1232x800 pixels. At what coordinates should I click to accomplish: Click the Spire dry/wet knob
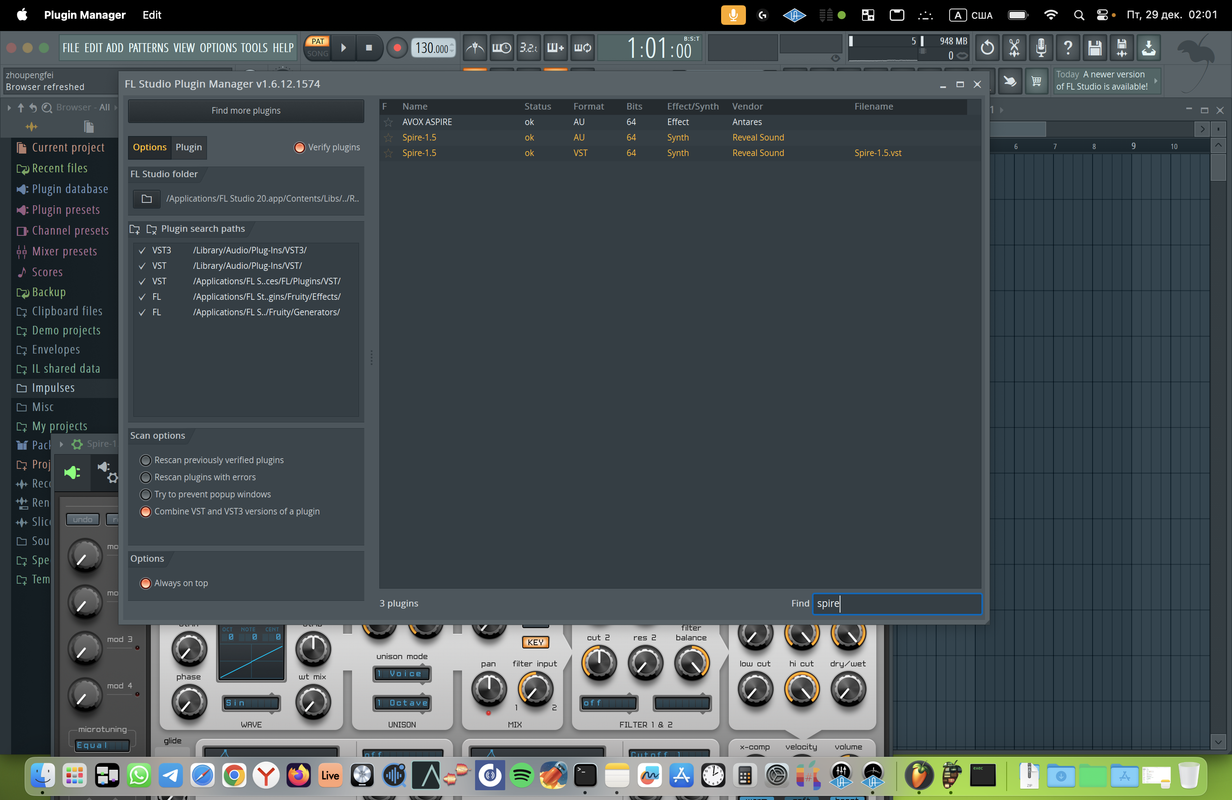point(848,688)
